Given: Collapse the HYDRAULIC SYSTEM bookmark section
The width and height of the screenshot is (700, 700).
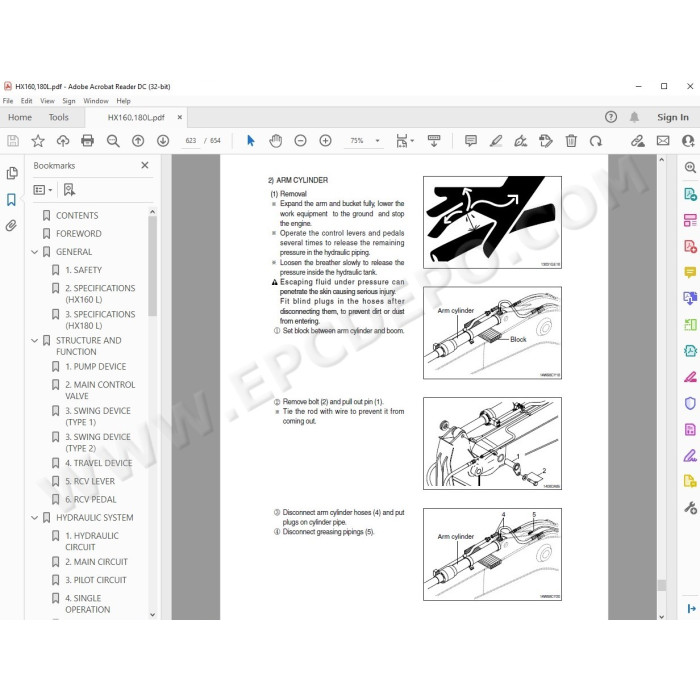Looking at the screenshot, I should pyautogui.click(x=34, y=518).
